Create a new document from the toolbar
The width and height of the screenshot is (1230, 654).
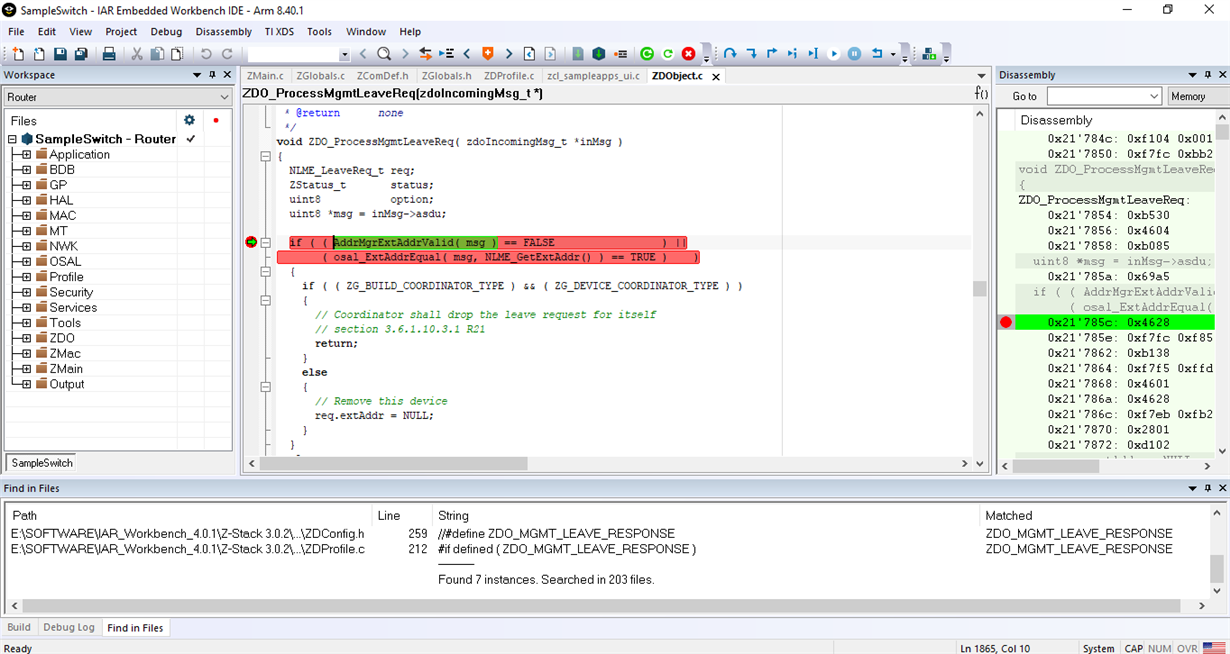pos(18,54)
